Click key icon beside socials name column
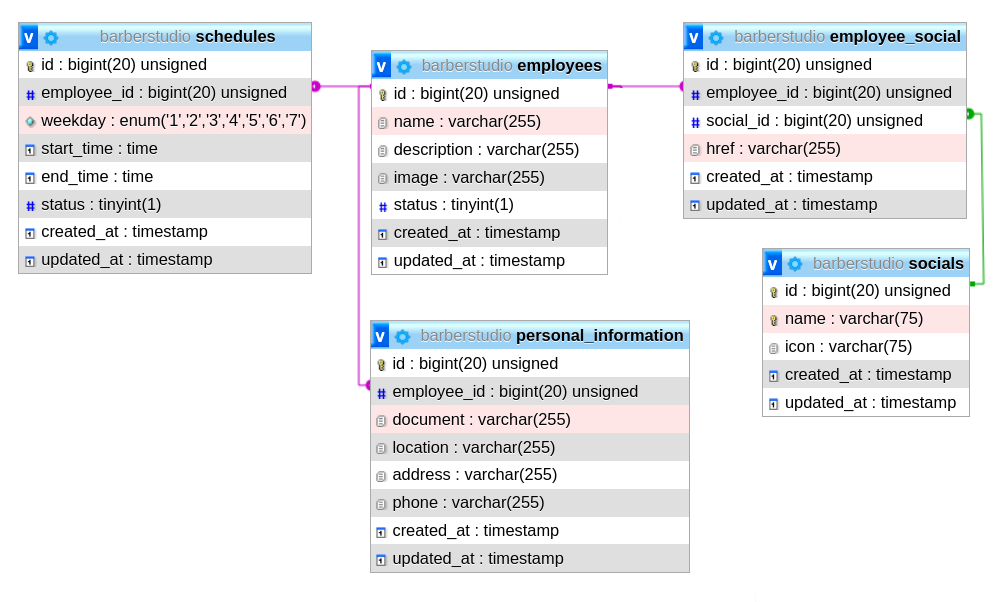Viewport: 999px width, 602px height. [774, 320]
